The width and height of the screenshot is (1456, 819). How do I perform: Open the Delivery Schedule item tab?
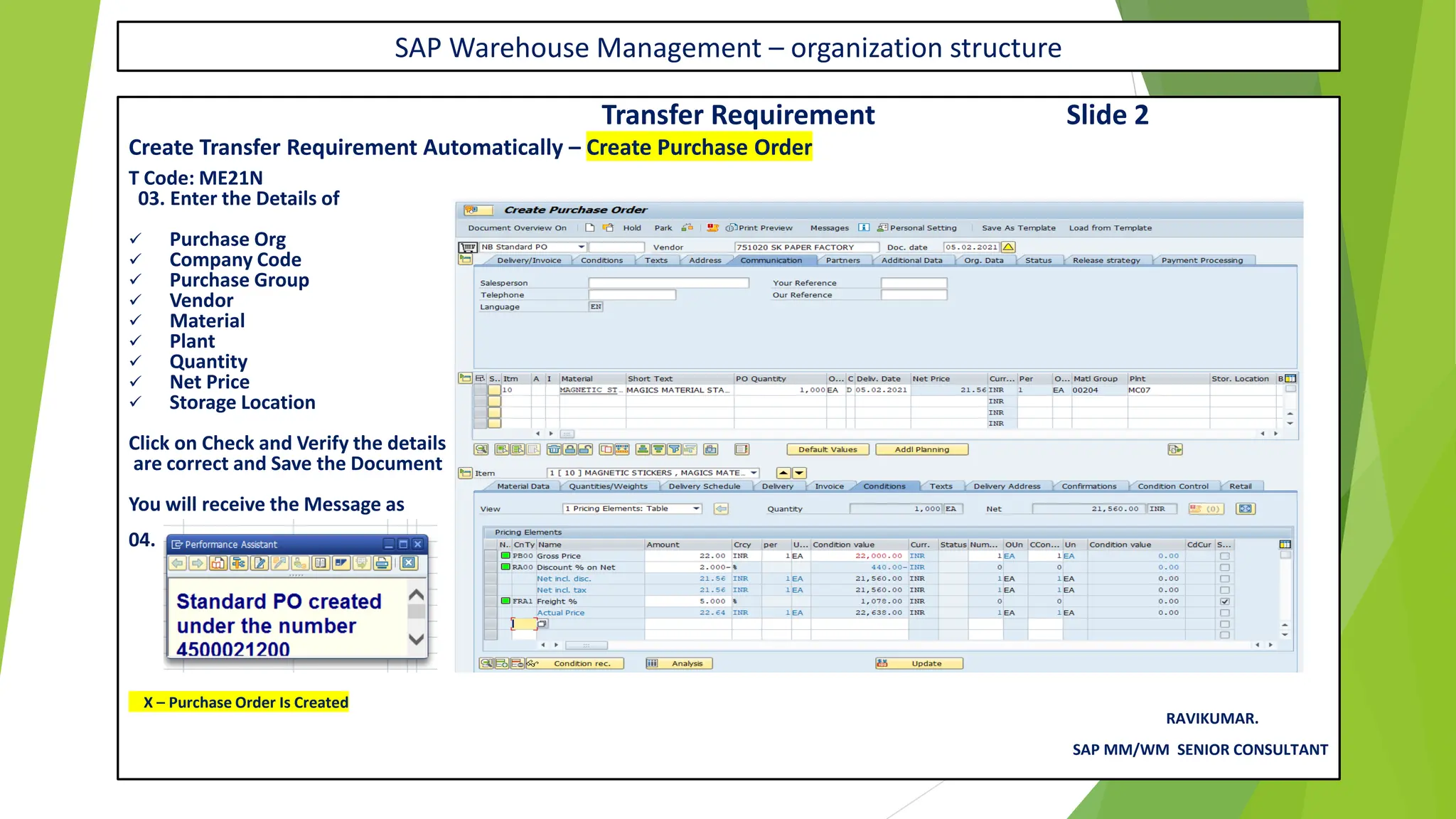(x=704, y=486)
